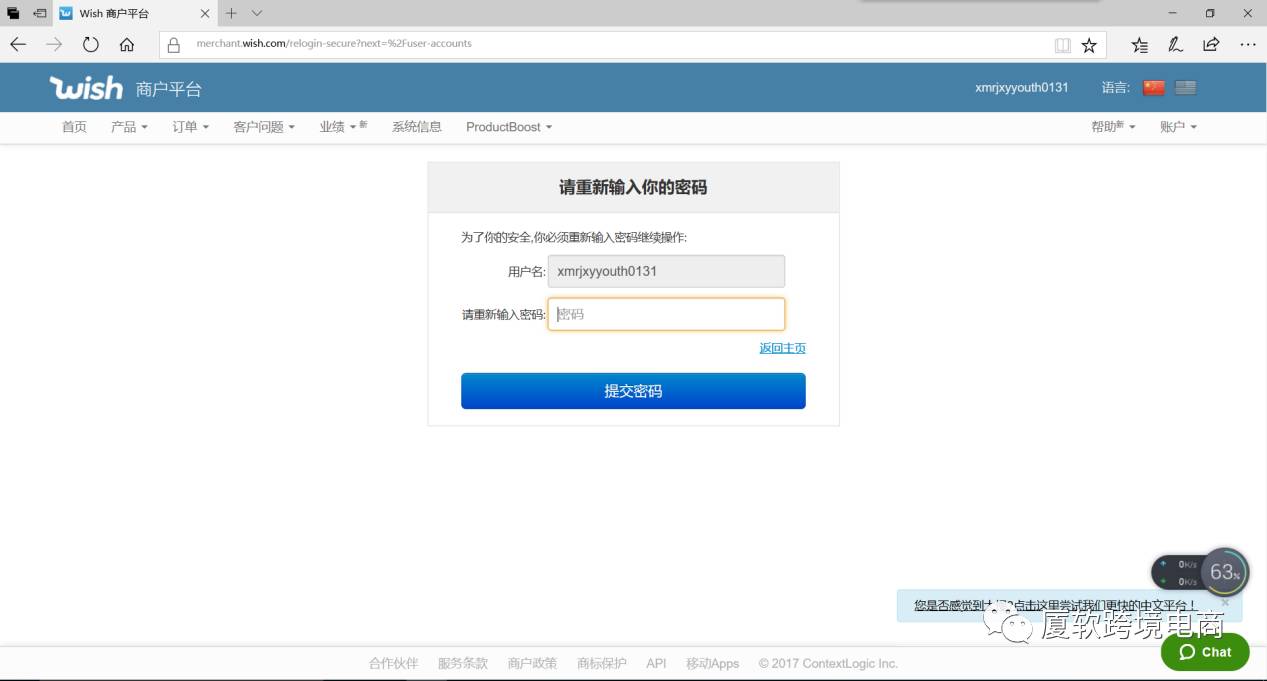
Task: Click the Wish logo
Action: pyautogui.click(x=86, y=88)
